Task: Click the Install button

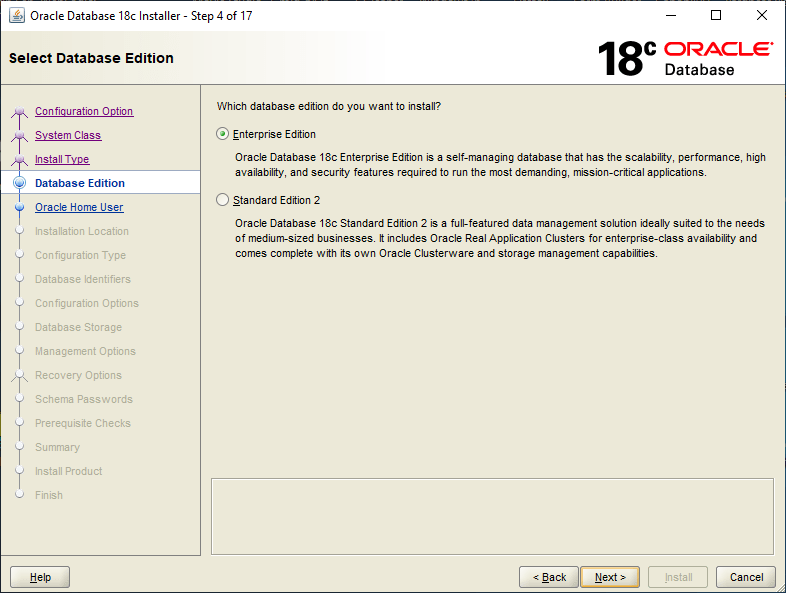Action: tap(678, 577)
